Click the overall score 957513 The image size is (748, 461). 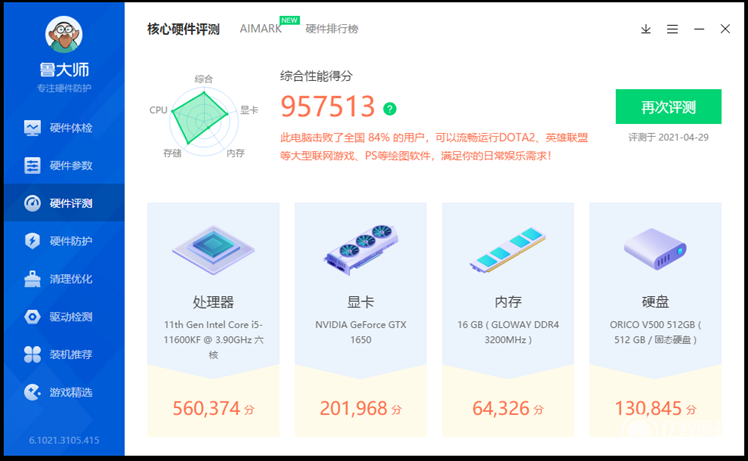(328, 106)
